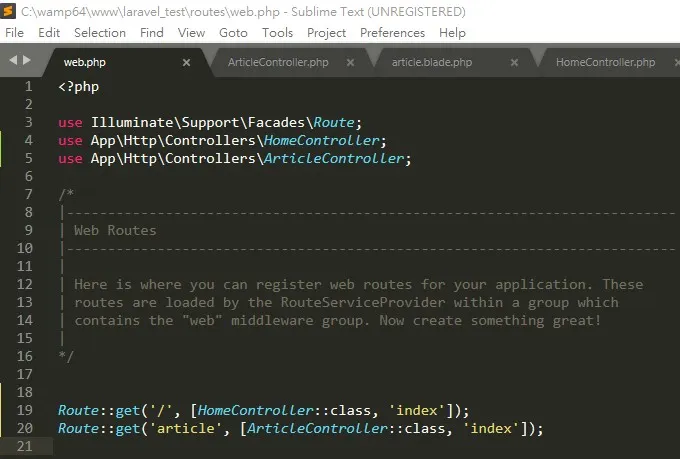Click 'ArticleController' on route line 20
This screenshot has width=680, height=459.
point(317,429)
